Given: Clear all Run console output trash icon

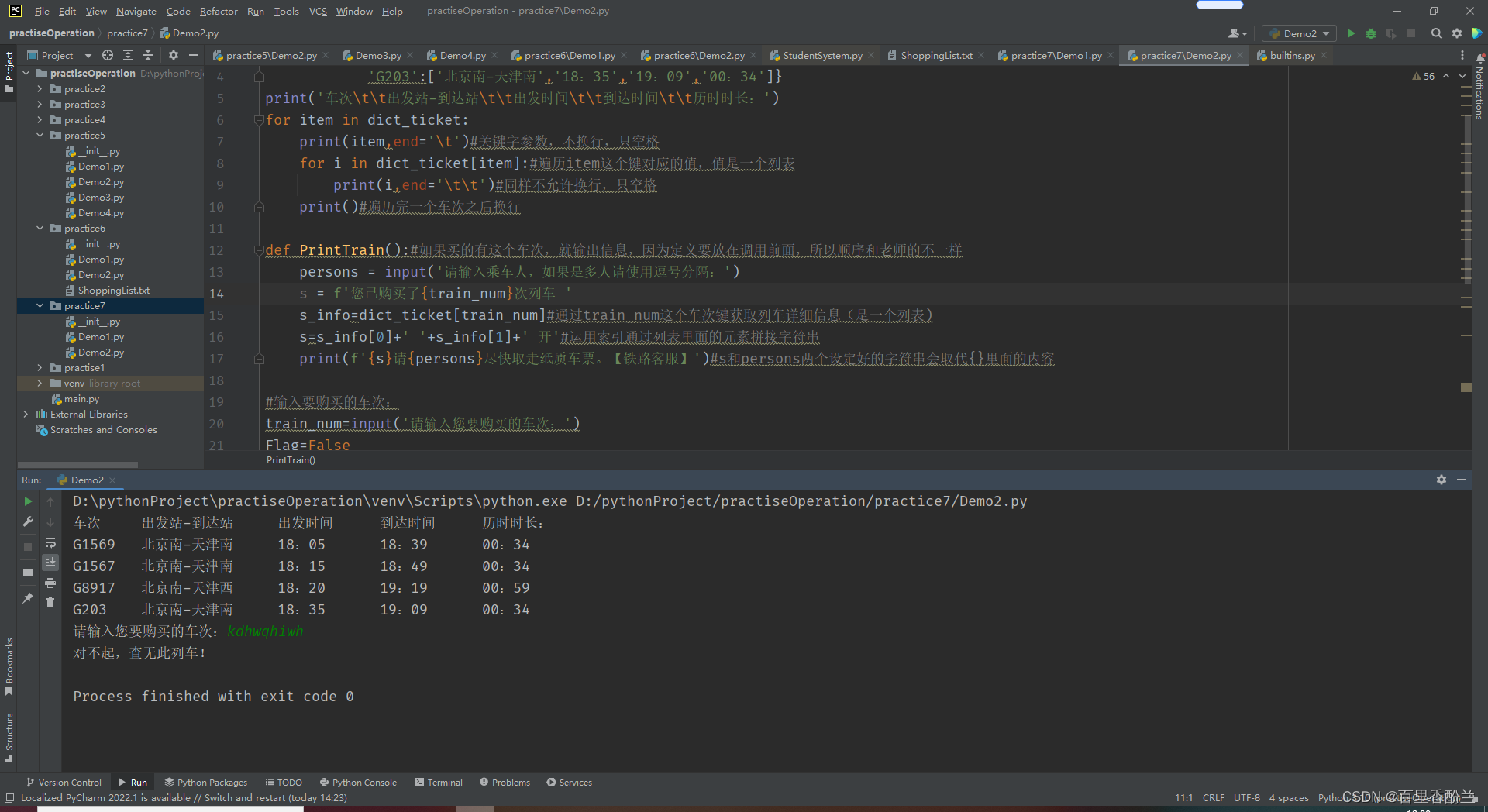Looking at the screenshot, I should (50, 603).
